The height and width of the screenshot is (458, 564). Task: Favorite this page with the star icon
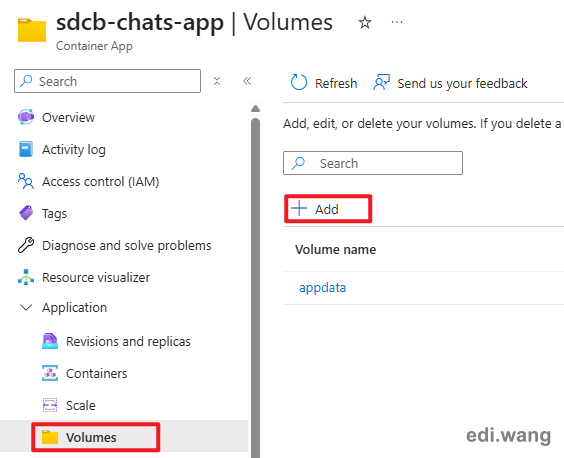[365, 23]
